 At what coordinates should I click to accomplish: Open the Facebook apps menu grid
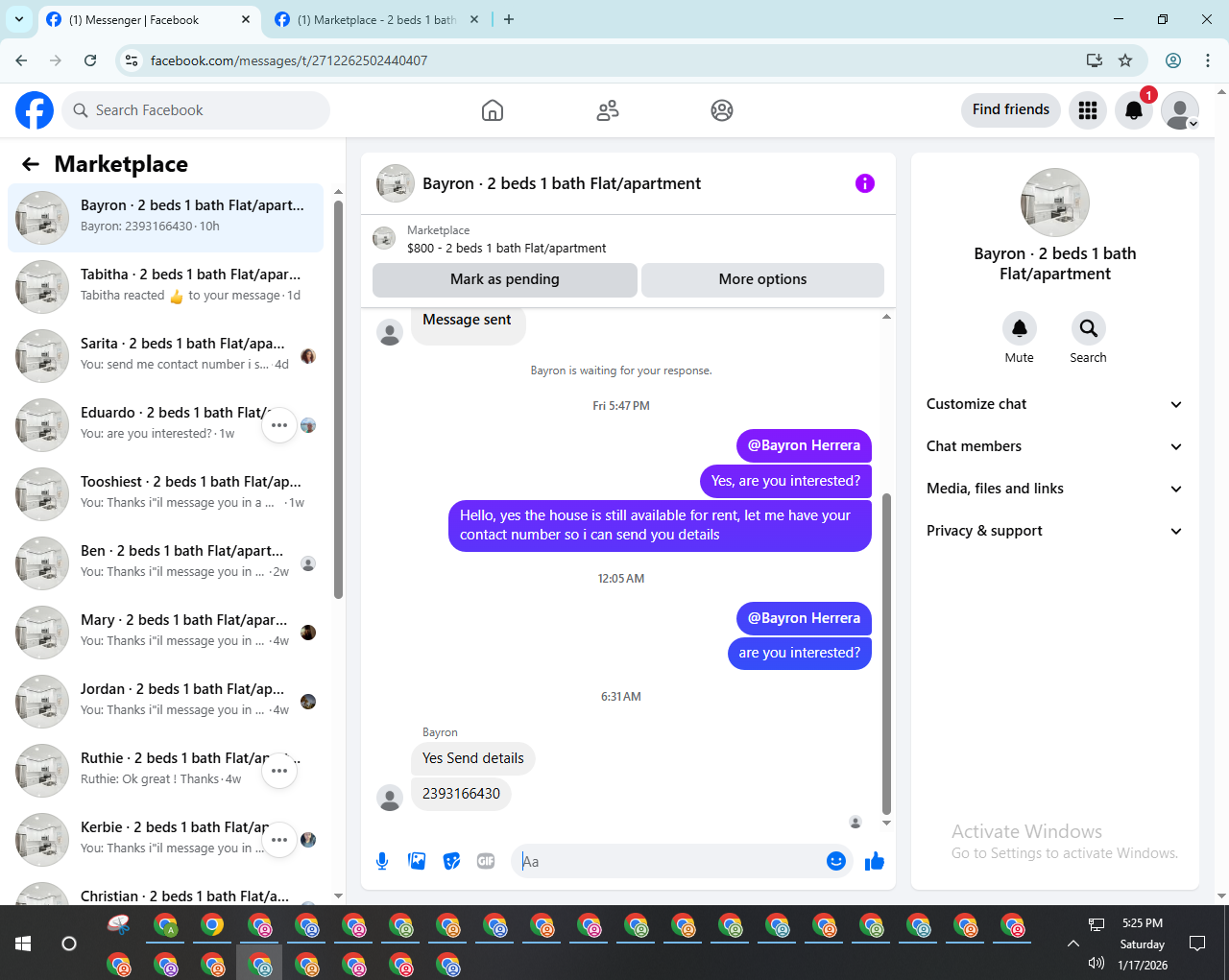click(1088, 110)
